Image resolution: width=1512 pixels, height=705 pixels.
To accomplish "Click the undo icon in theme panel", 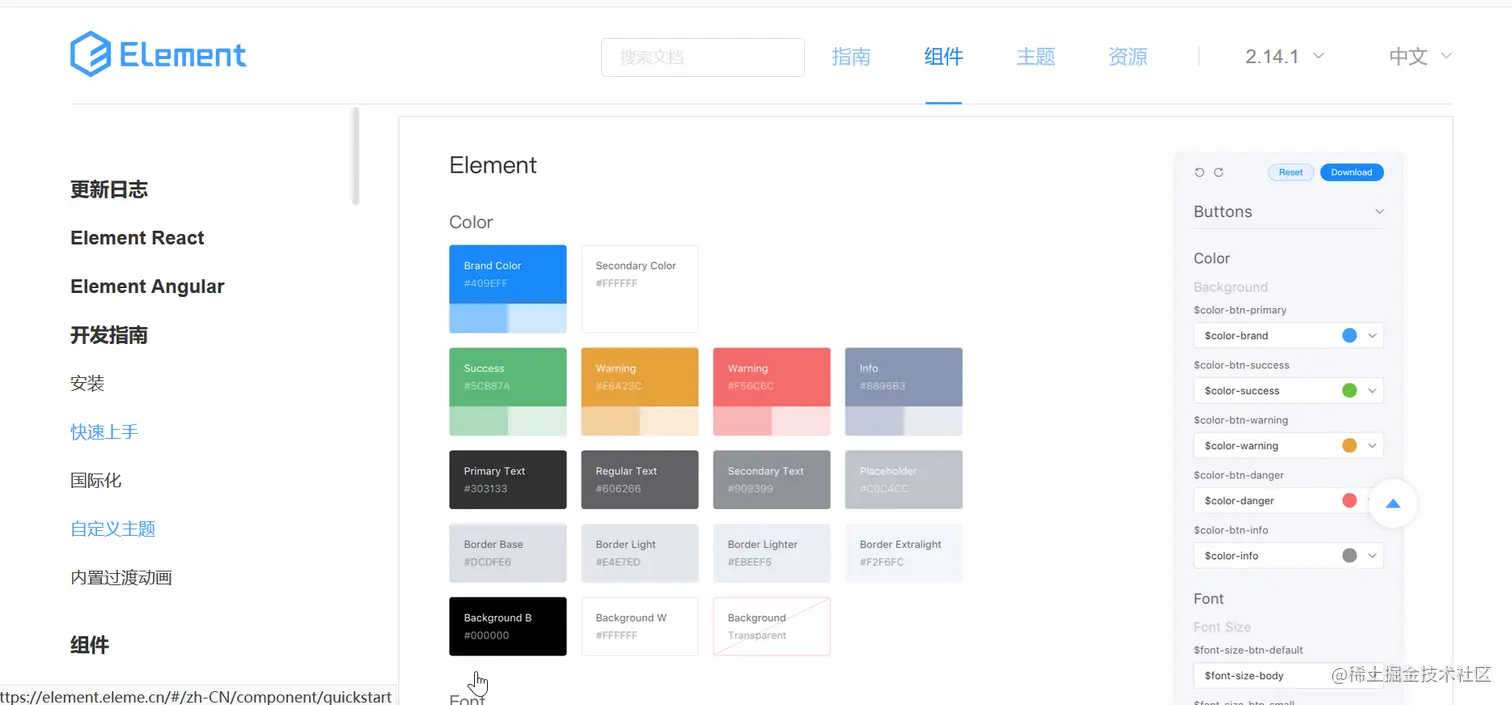I will coord(1200,172).
